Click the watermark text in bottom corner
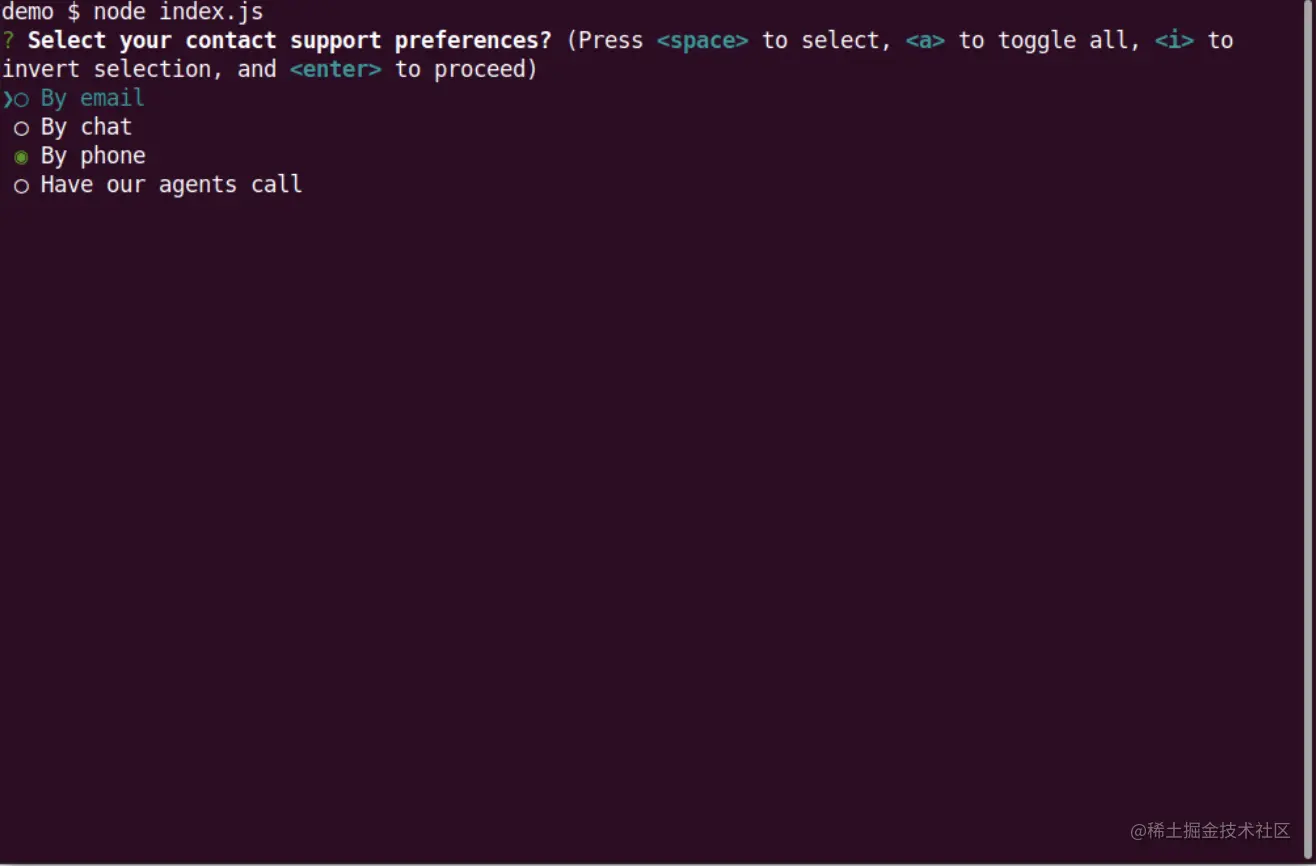 [1211, 831]
